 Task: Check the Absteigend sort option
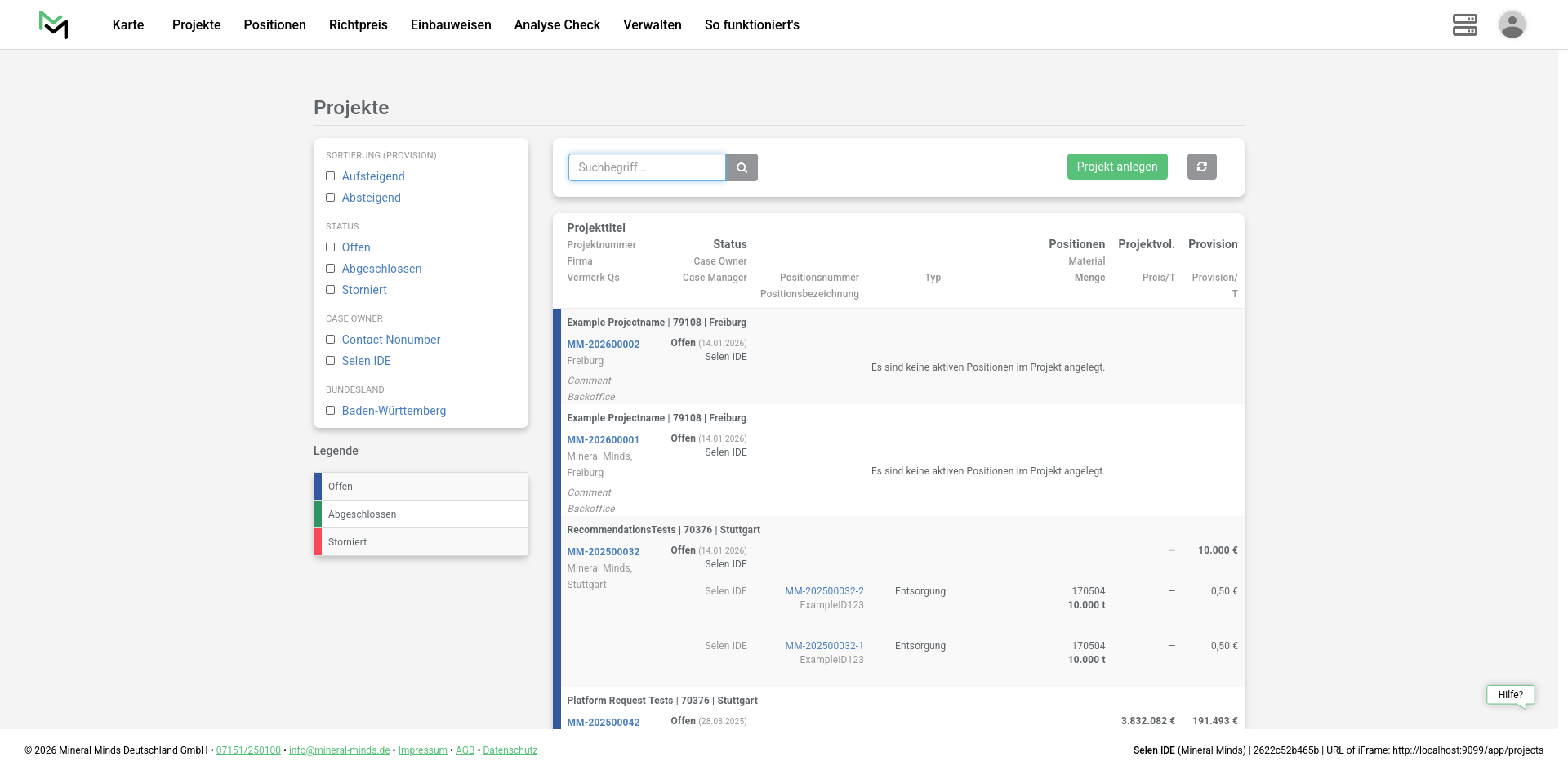[x=331, y=198]
